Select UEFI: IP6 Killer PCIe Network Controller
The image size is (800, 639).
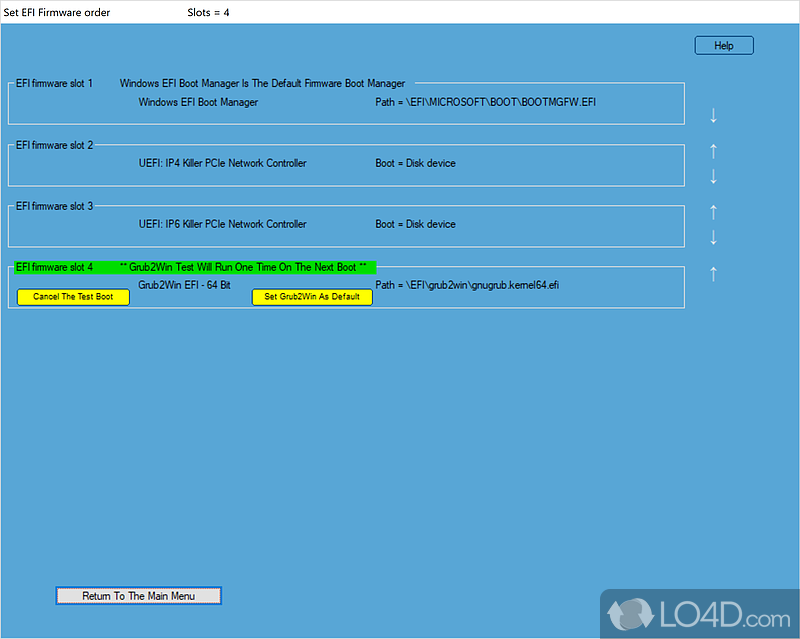pyautogui.click(x=222, y=224)
